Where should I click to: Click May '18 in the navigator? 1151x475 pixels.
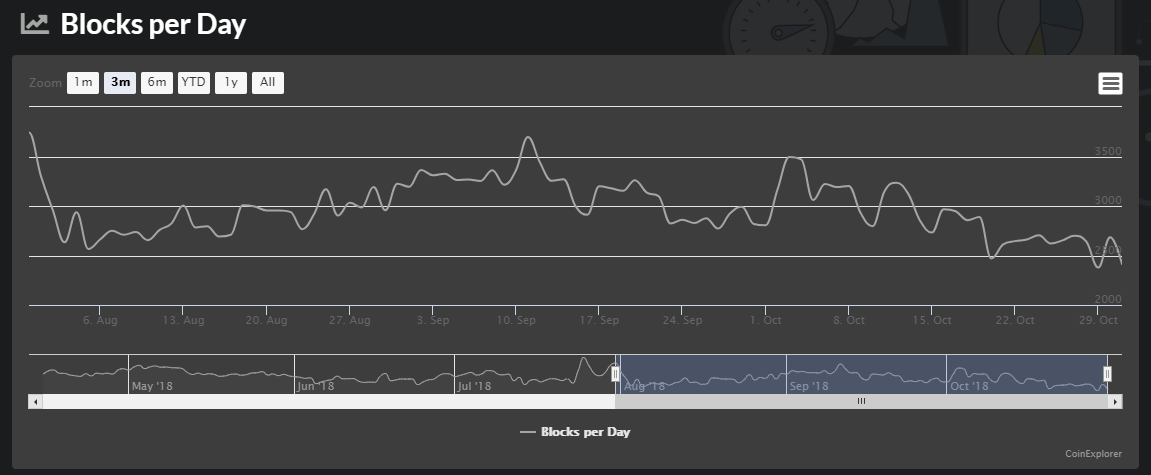point(152,385)
